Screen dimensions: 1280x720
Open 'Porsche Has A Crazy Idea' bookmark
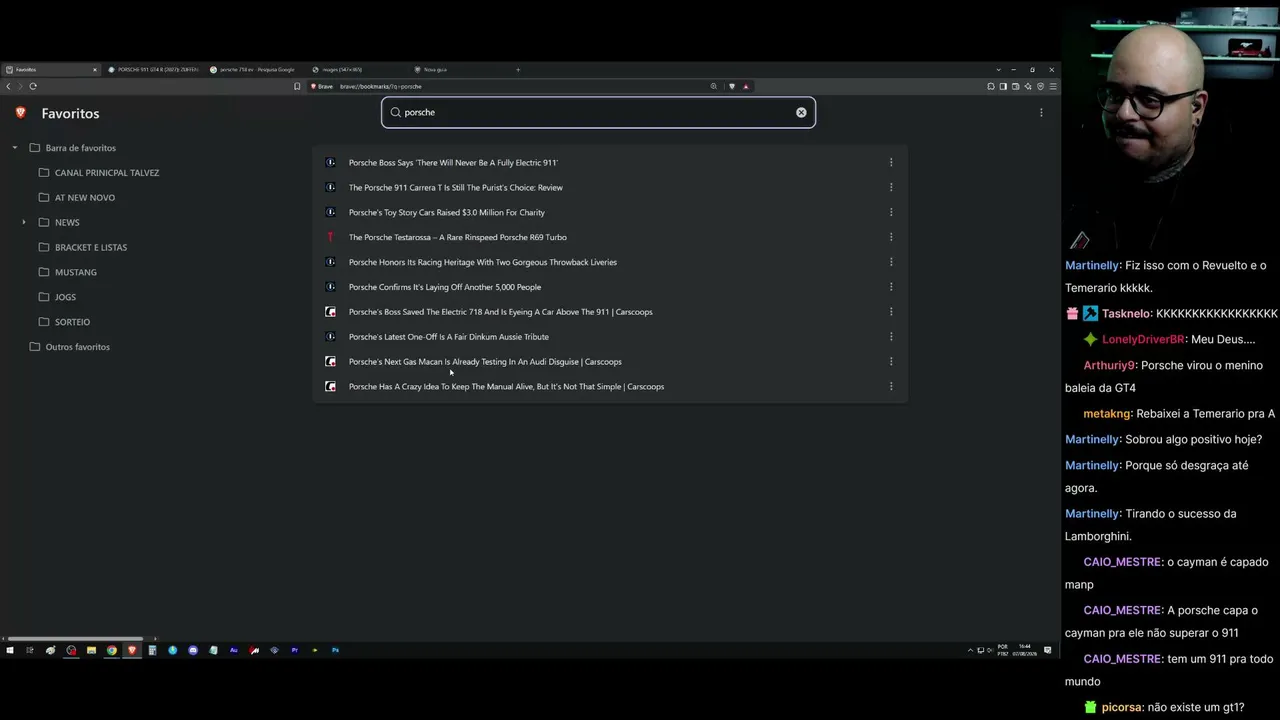506,387
